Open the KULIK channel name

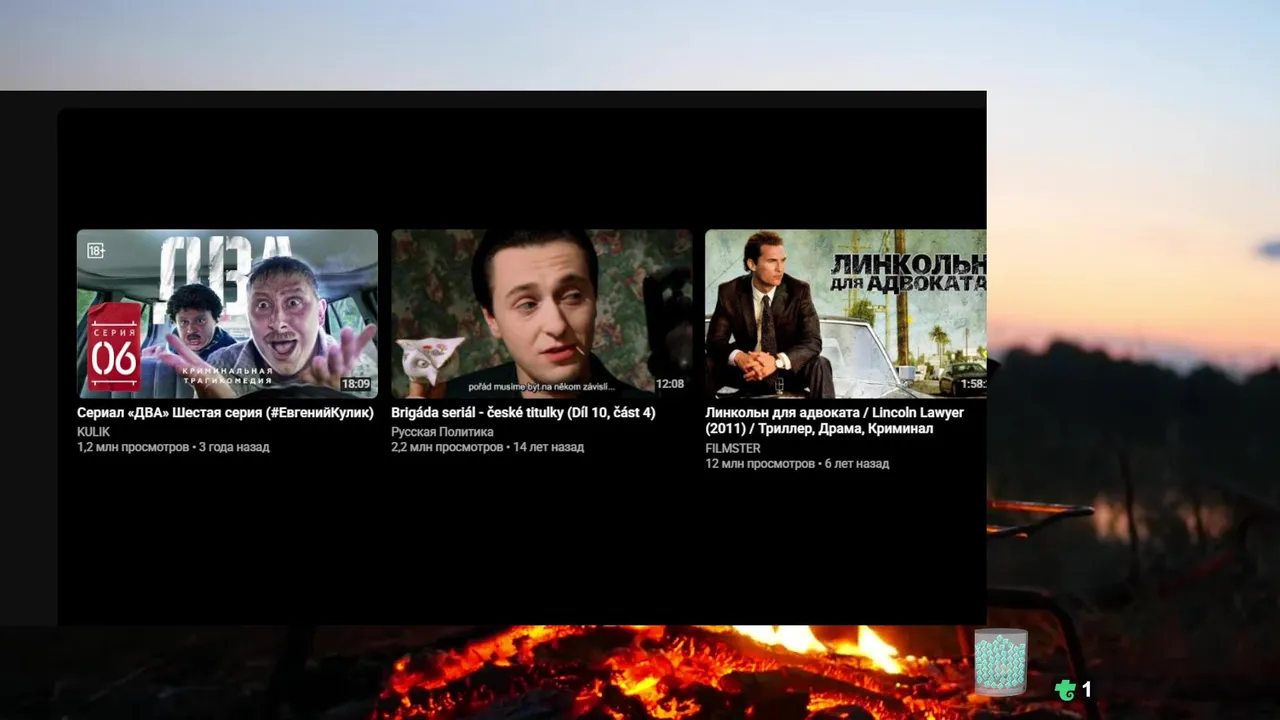click(x=93, y=432)
